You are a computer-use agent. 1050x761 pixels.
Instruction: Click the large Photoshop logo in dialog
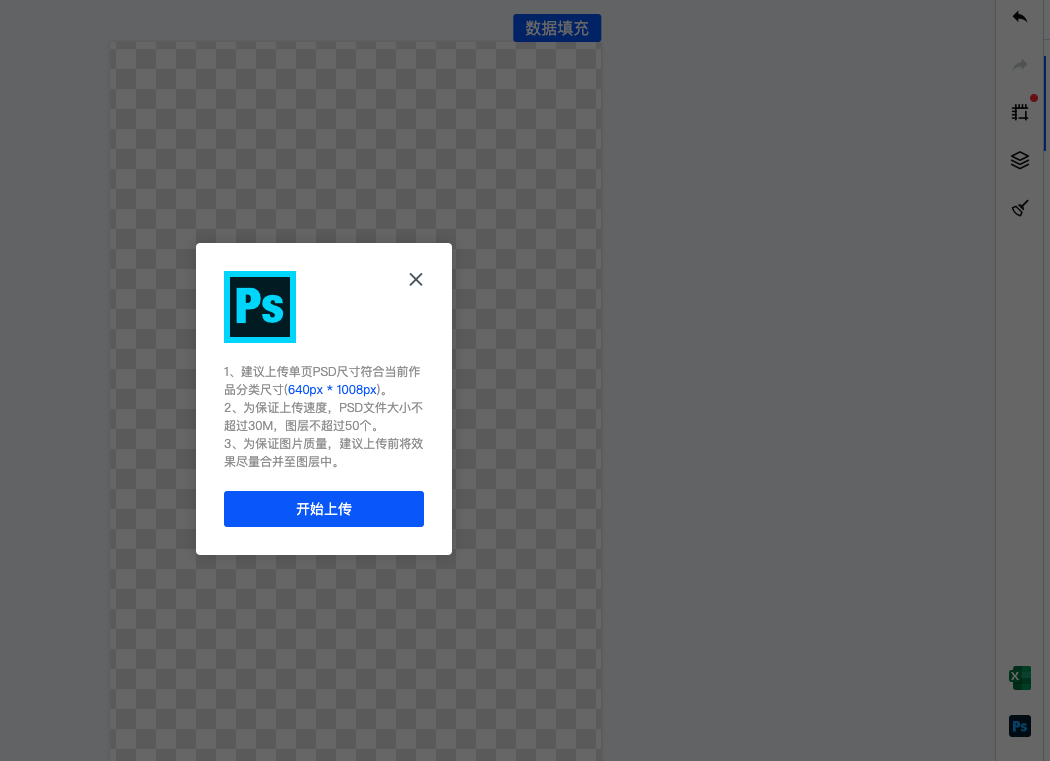pyautogui.click(x=260, y=307)
